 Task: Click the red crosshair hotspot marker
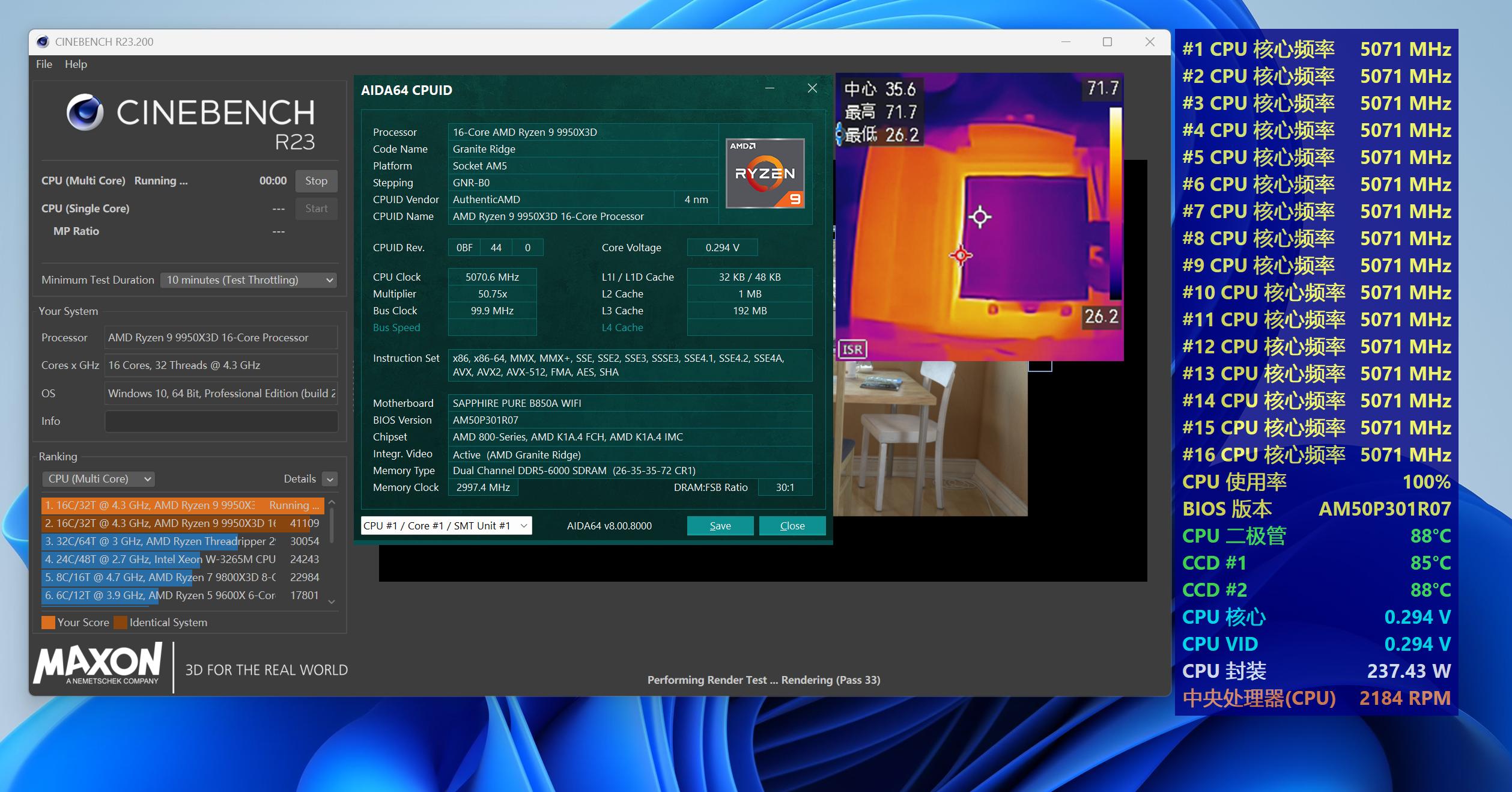coord(961,255)
